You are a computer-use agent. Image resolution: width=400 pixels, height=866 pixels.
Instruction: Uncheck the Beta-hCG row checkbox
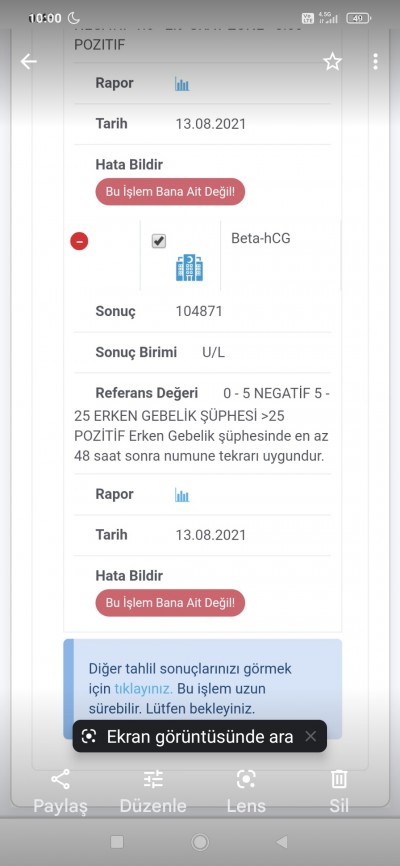(x=159, y=241)
